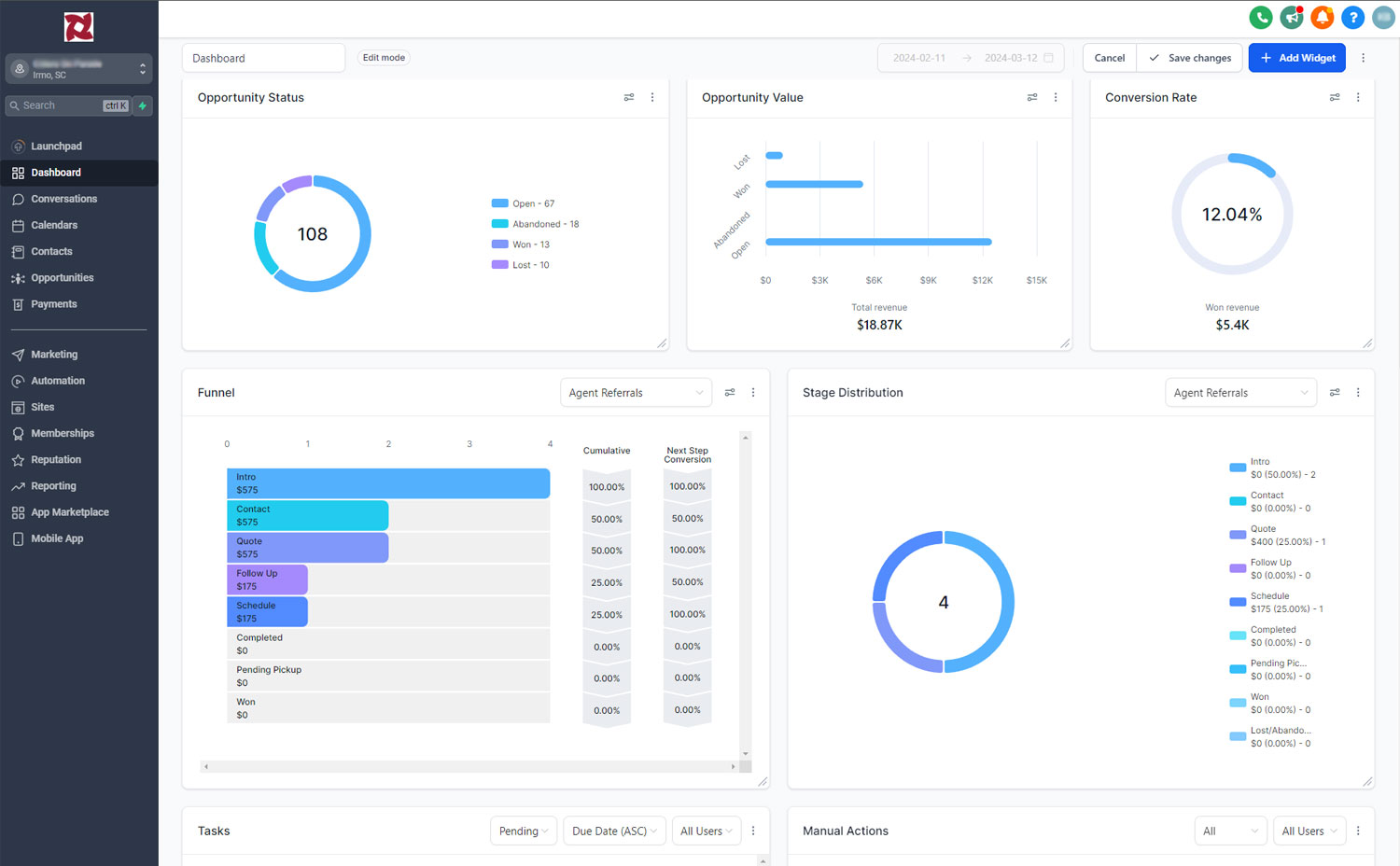Click the Lost legend color swatch
1400x866 pixels.
pyautogui.click(x=499, y=265)
